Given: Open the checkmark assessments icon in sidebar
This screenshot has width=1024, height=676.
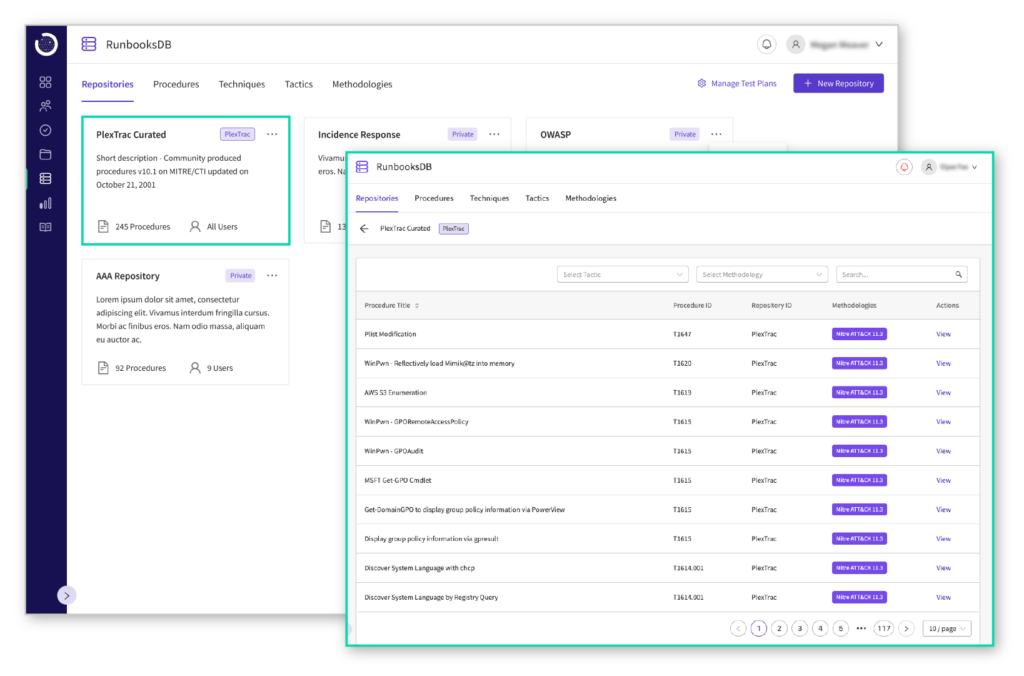Looking at the screenshot, I should [x=45, y=130].
